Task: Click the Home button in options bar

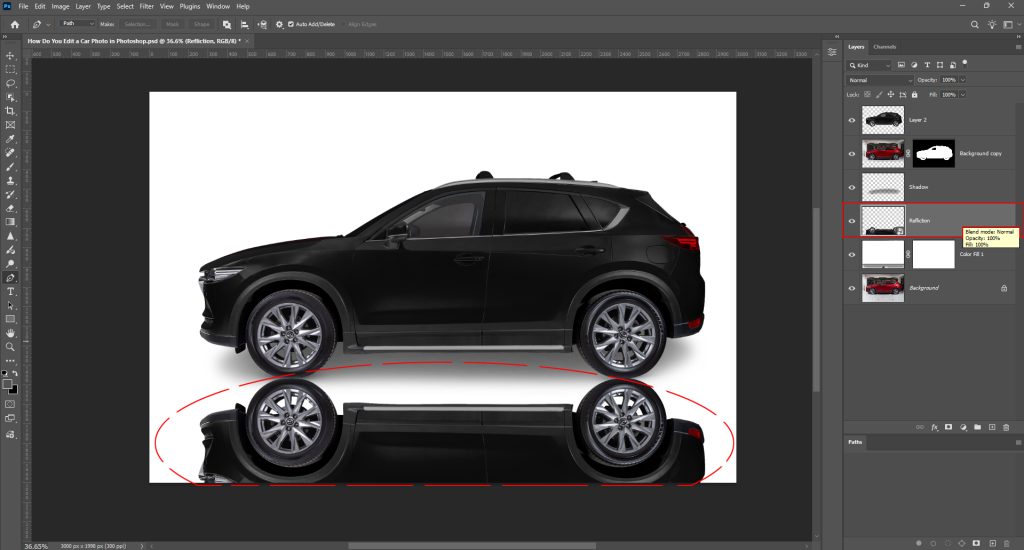Action: [x=14, y=24]
